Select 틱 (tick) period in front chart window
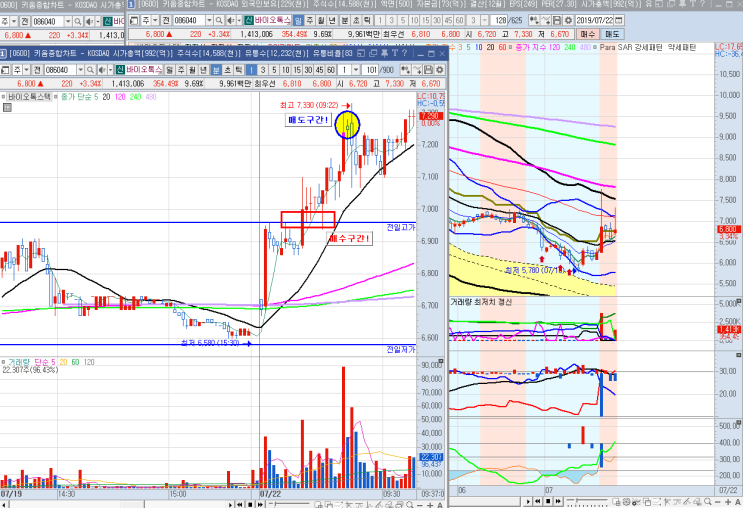743x508 pixels. click(x=238, y=70)
